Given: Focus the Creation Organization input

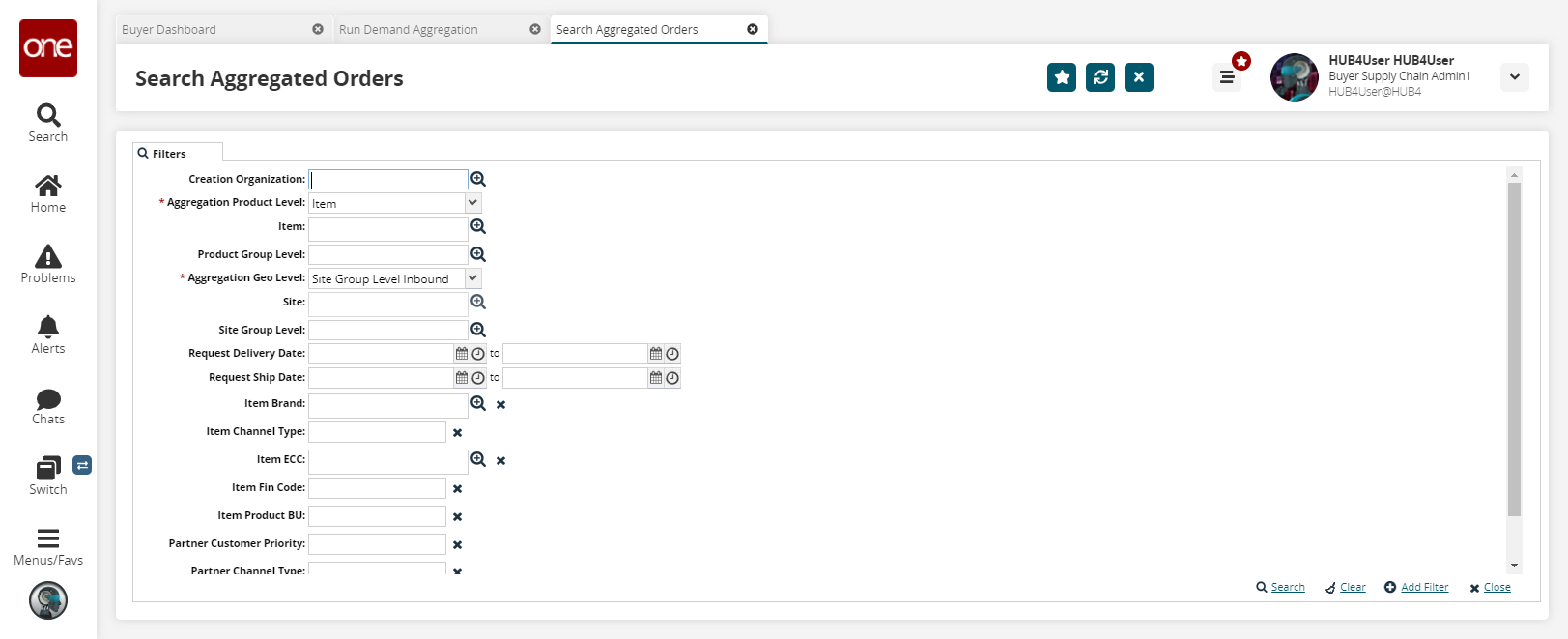Looking at the screenshot, I should click(x=388, y=179).
